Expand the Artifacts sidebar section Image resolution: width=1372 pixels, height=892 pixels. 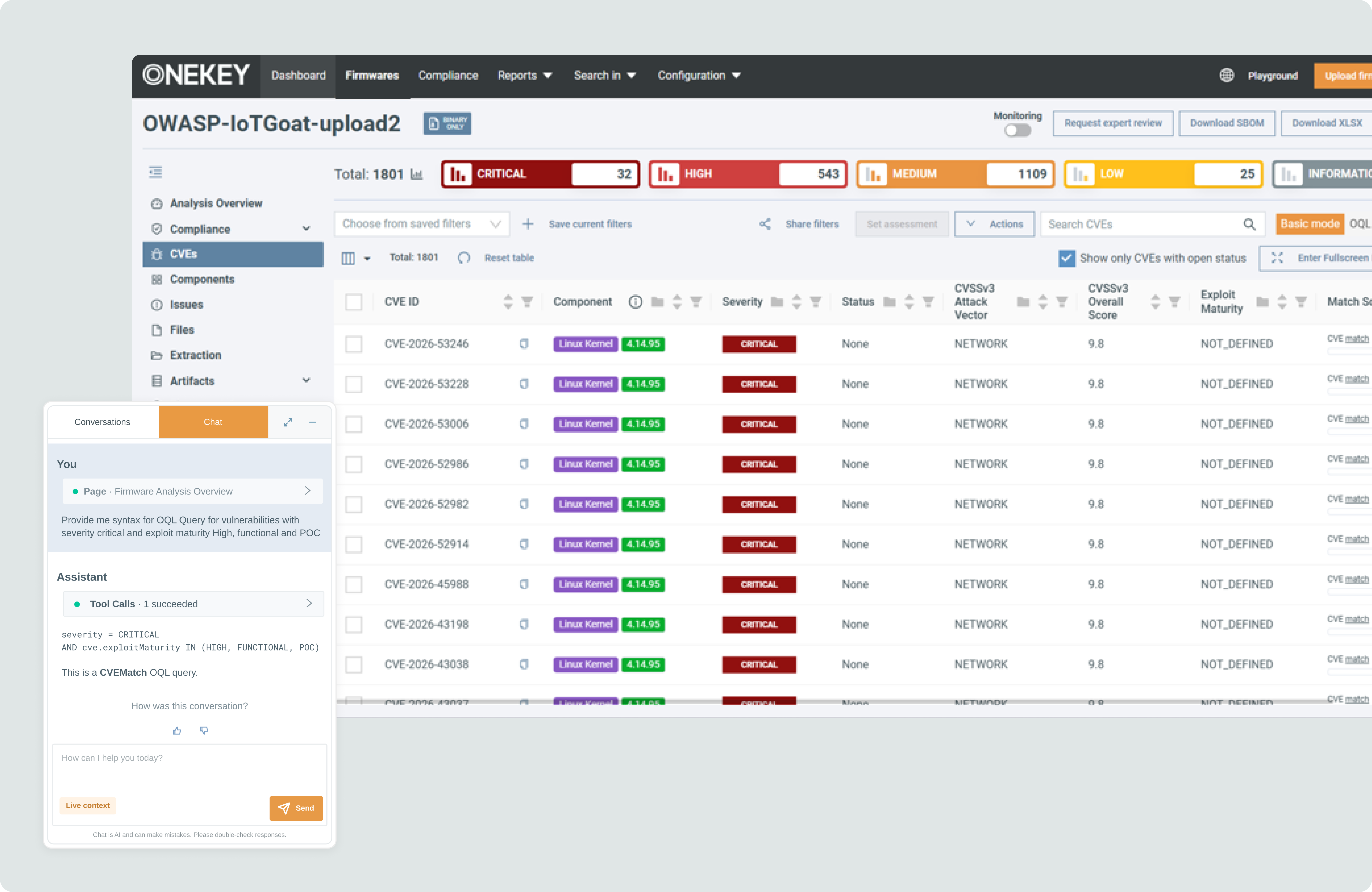[305, 381]
